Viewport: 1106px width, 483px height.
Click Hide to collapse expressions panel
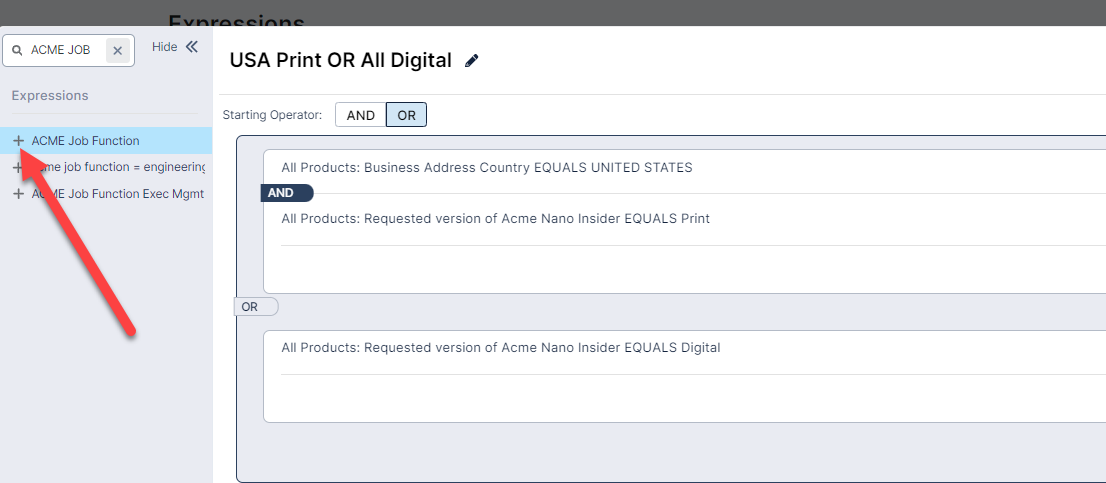click(164, 47)
